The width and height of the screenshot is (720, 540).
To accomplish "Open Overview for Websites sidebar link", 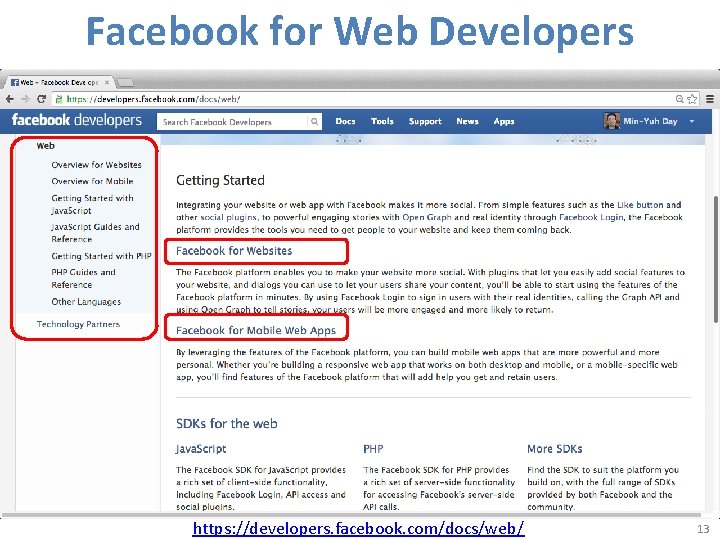I will (x=96, y=165).
